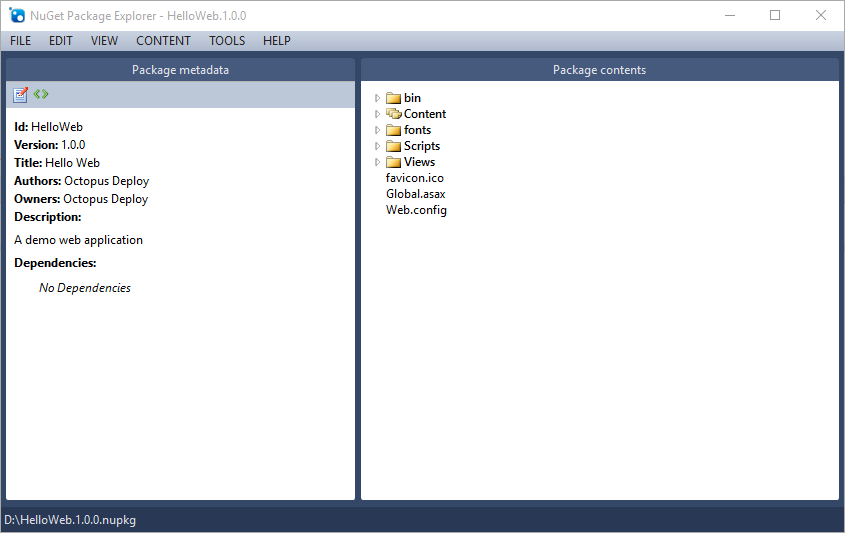Expand the bin folder arrow
This screenshot has width=845, height=533.
click(377, 98)
